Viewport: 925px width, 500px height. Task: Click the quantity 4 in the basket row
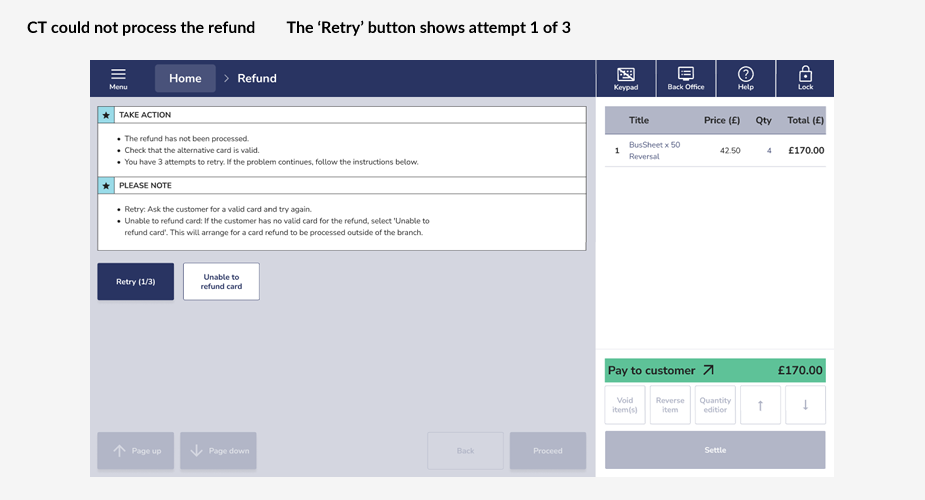pos(769,150)
